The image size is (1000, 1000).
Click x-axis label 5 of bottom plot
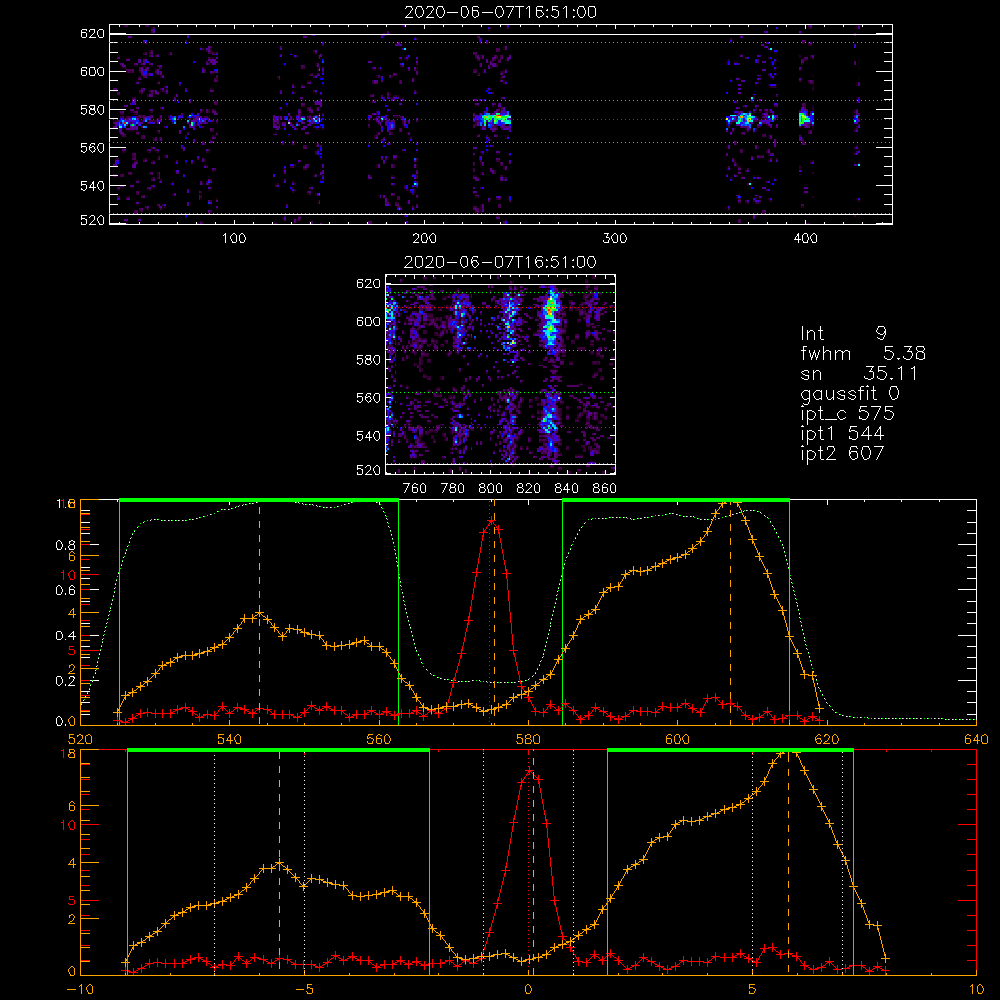pyautogui.click(x=753, y=990)
